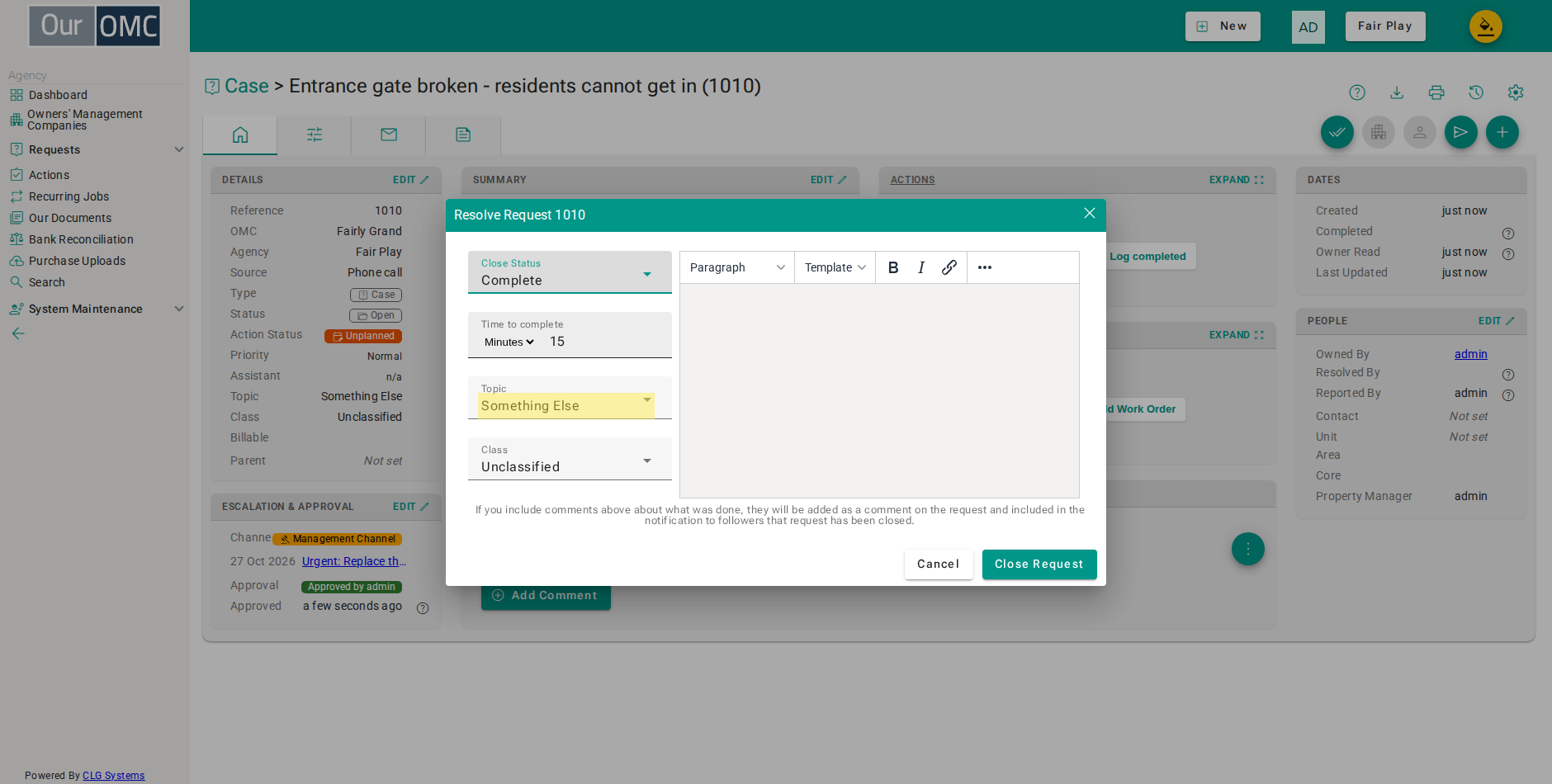Click the Close Request button
This screenshot has width=1552, height=784.
click(1039, 564)
